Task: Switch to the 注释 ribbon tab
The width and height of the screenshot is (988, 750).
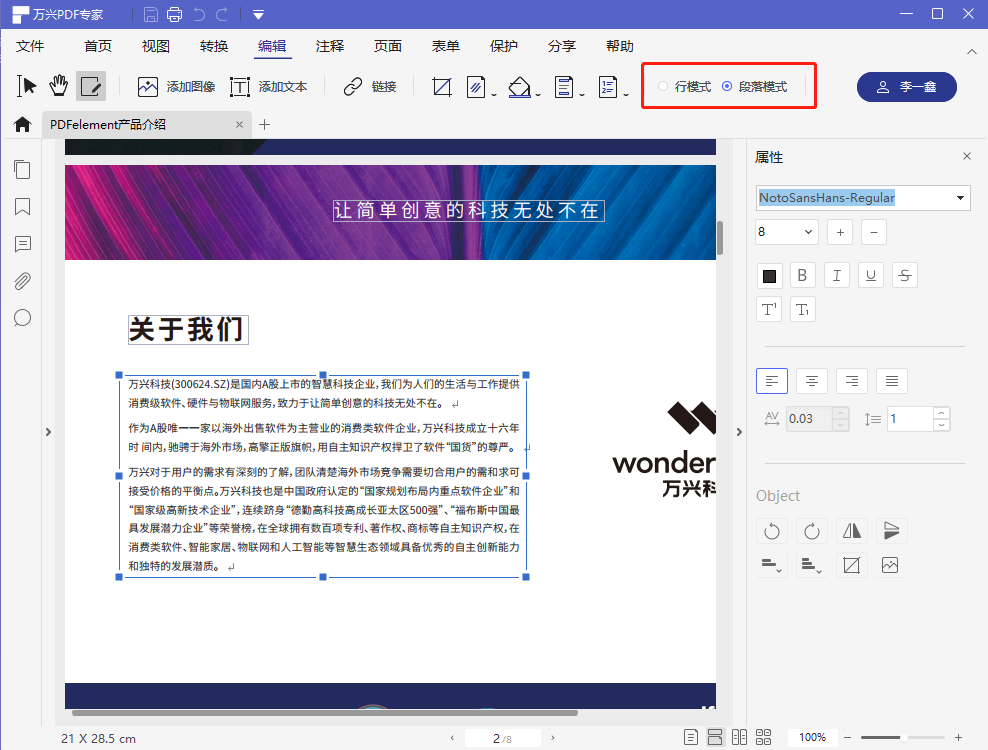Action: coord(329,46)
